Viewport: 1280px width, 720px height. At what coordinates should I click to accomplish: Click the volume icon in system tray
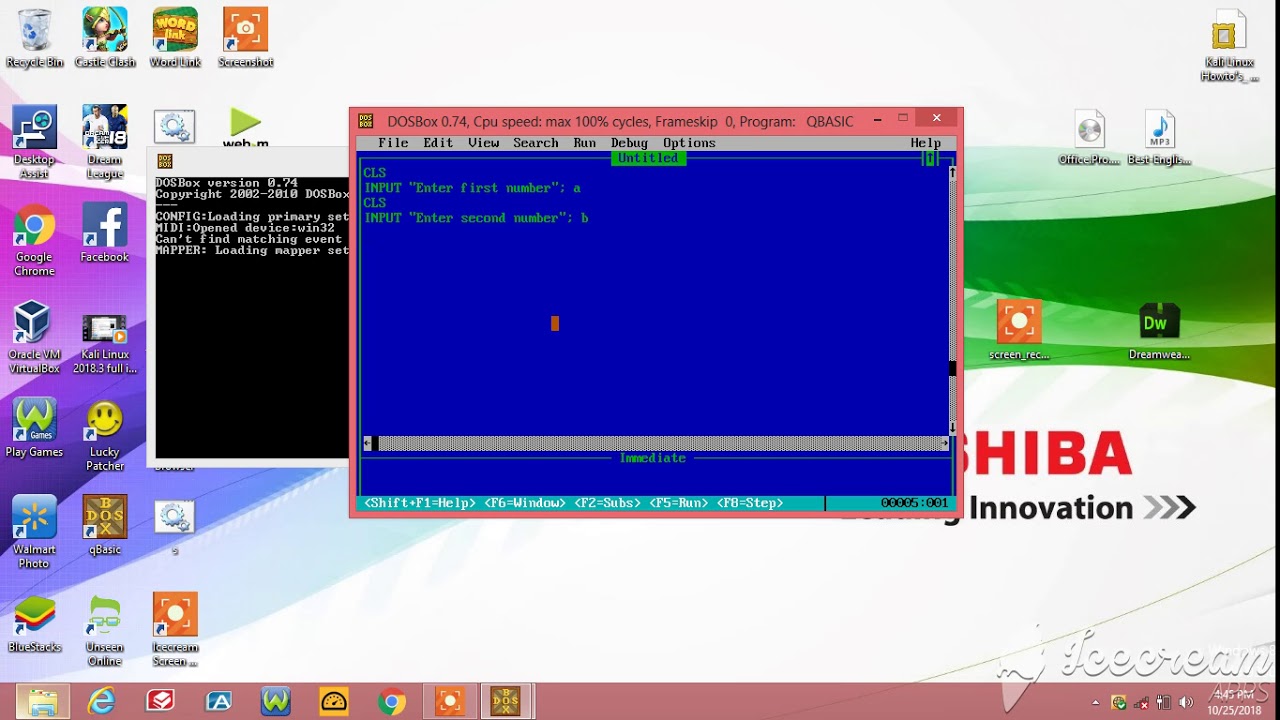1186,702
